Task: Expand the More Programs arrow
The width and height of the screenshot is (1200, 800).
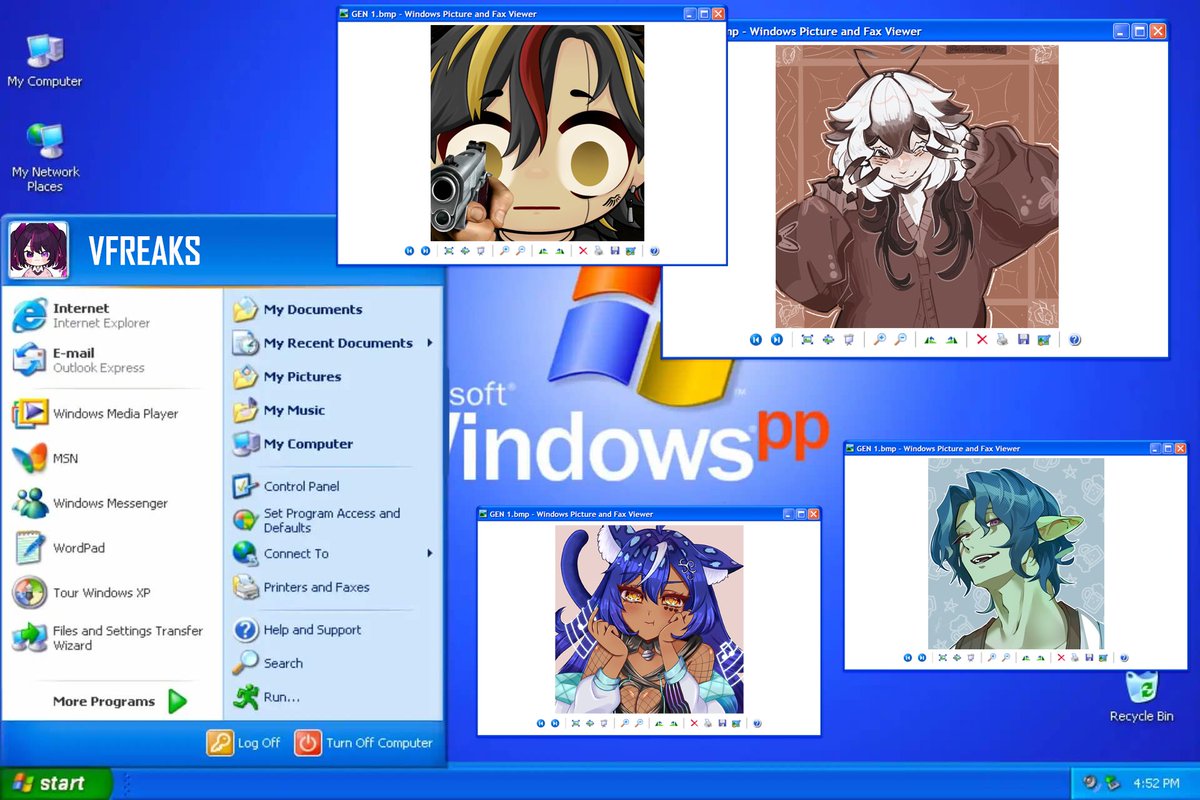Action: [177, 701]
